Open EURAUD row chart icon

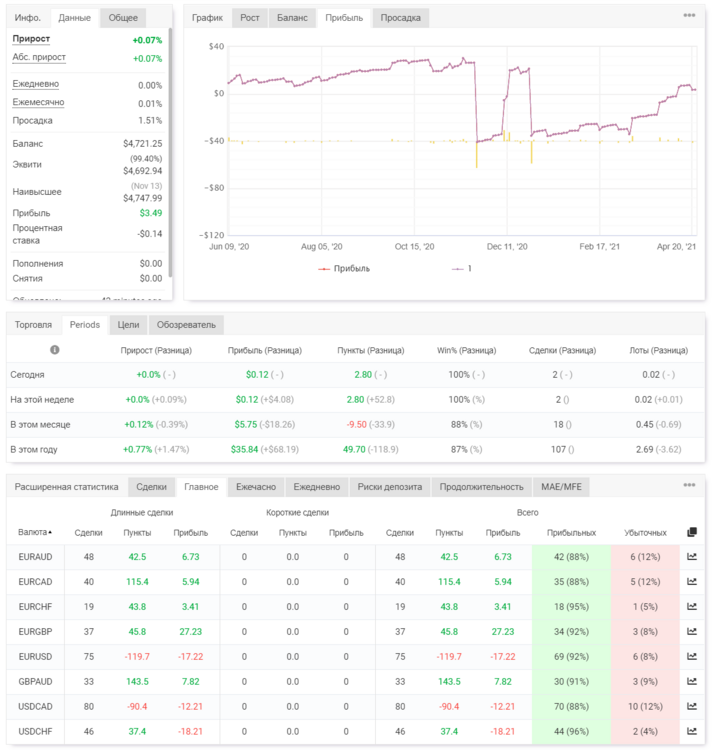(692, 557)
